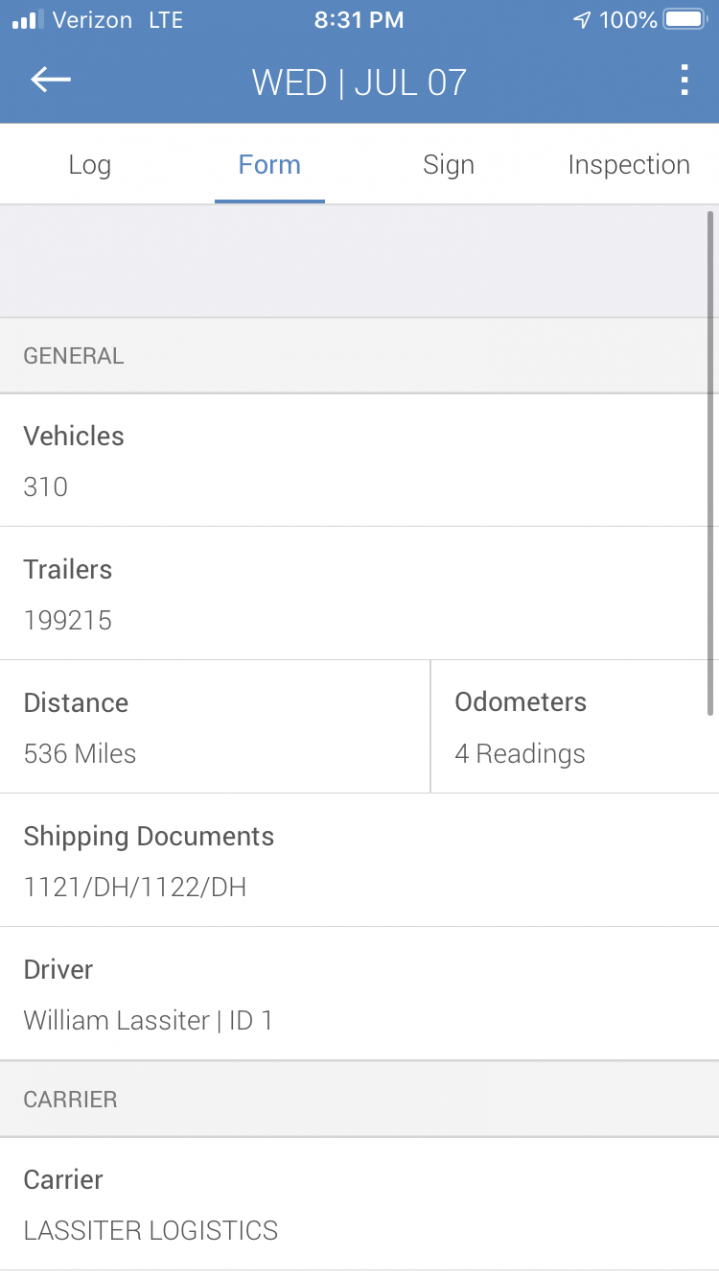Tap the battery icon in status bar
This screenshot has width=719, height=1280.
[685, 20]
